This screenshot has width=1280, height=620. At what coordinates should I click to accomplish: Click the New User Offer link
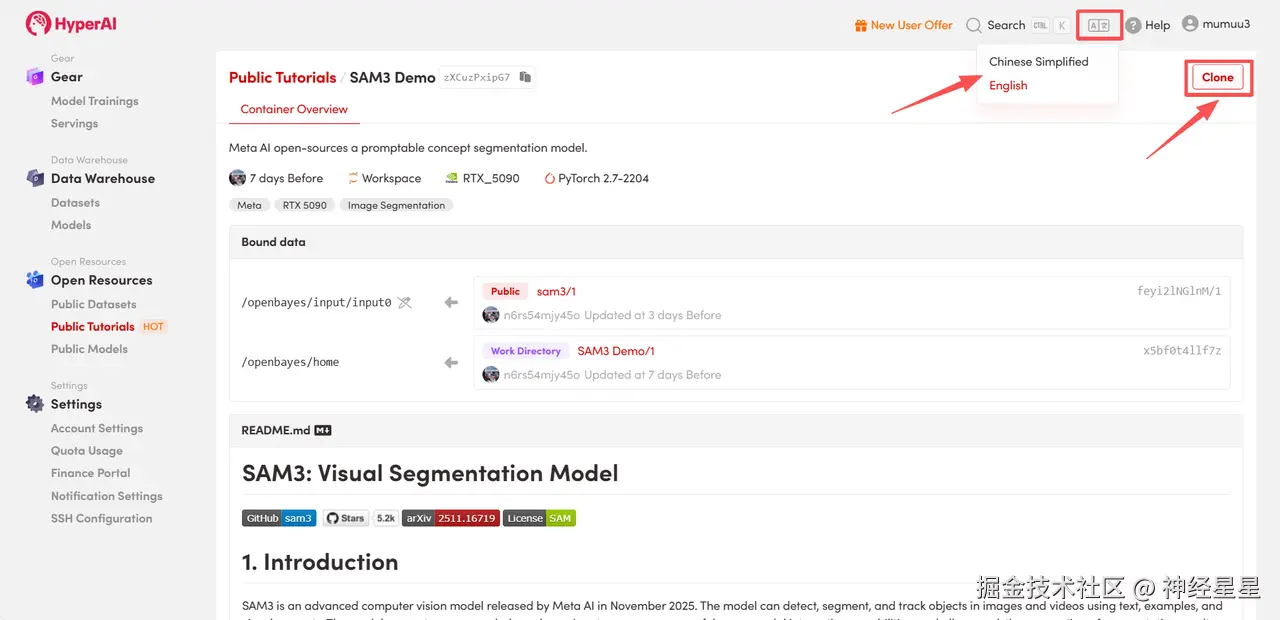coord(911,25)
